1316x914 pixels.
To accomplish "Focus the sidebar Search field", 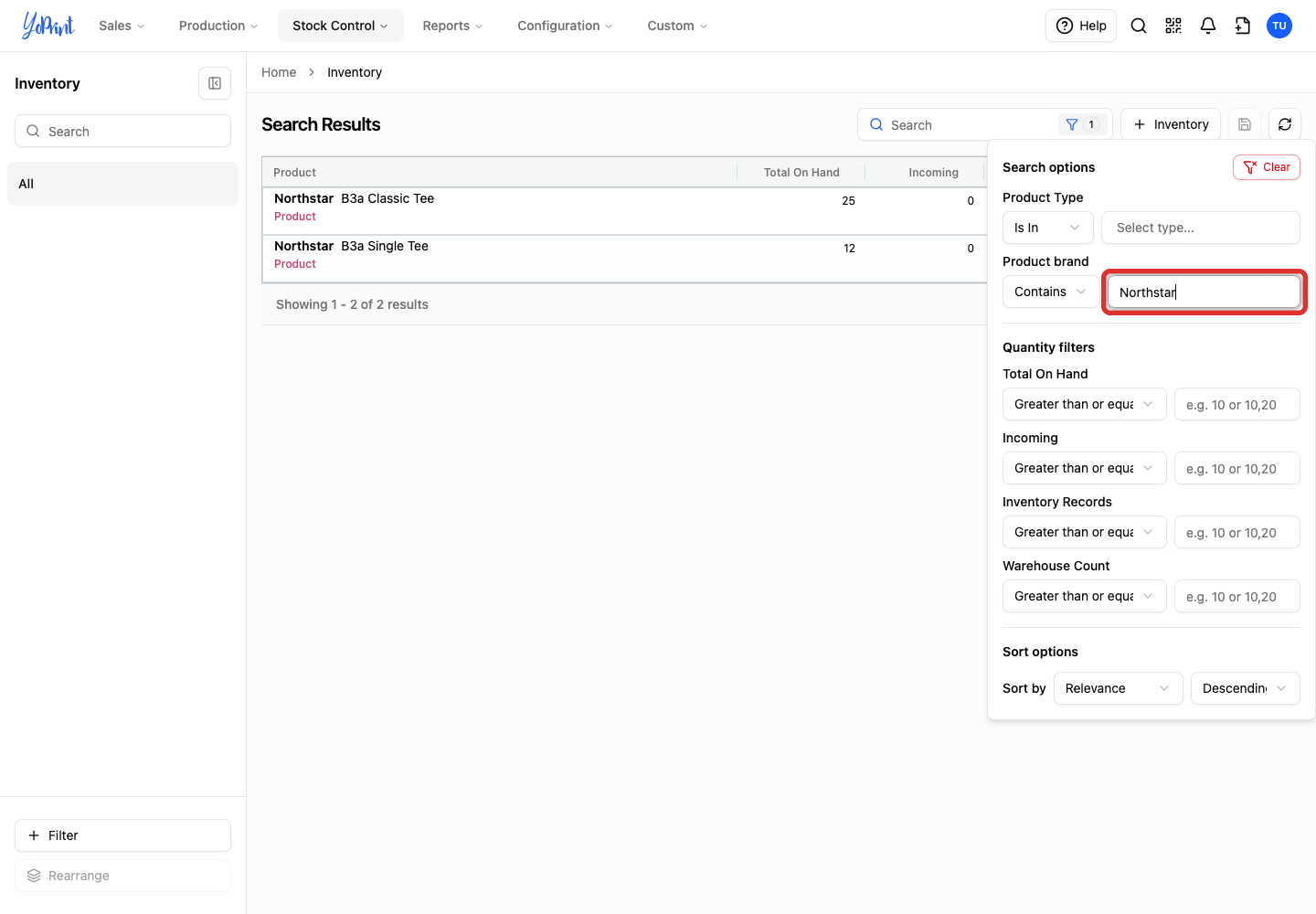I will coord(122,131).
